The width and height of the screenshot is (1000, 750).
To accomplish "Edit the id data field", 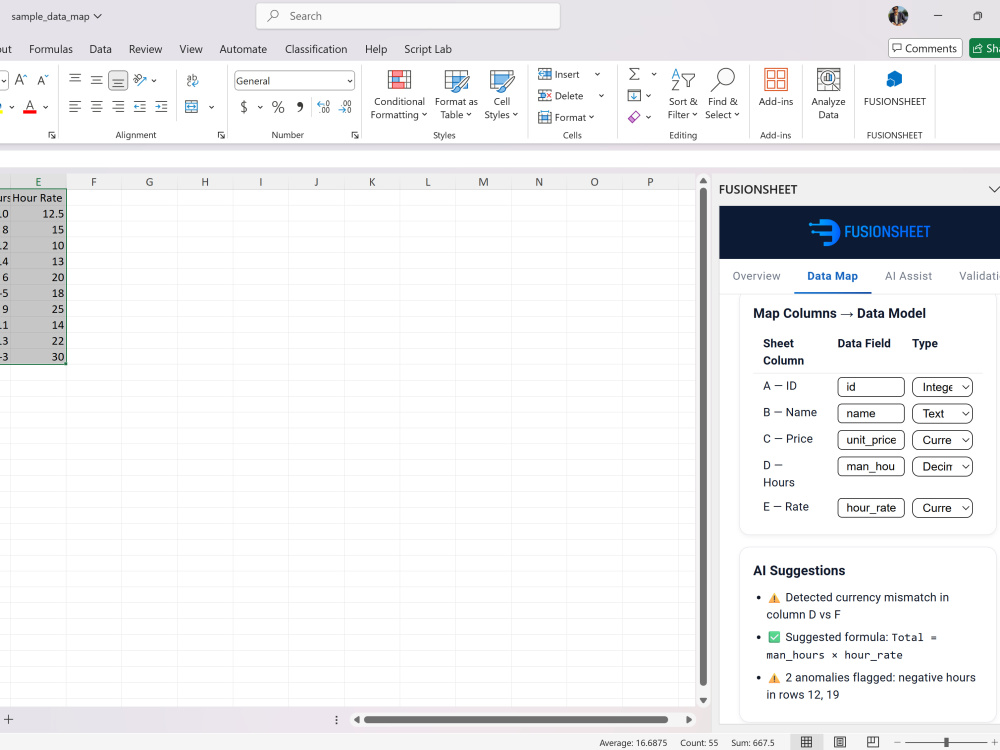I will coord(871,387).
